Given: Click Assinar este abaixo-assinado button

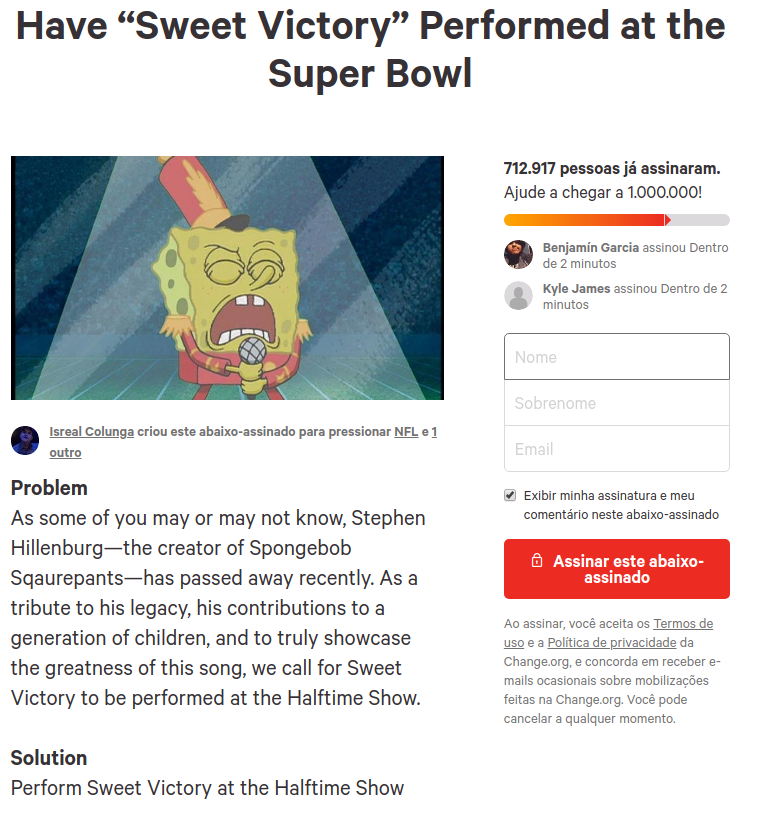Looking at the screenshot, I should coord(616,569).
